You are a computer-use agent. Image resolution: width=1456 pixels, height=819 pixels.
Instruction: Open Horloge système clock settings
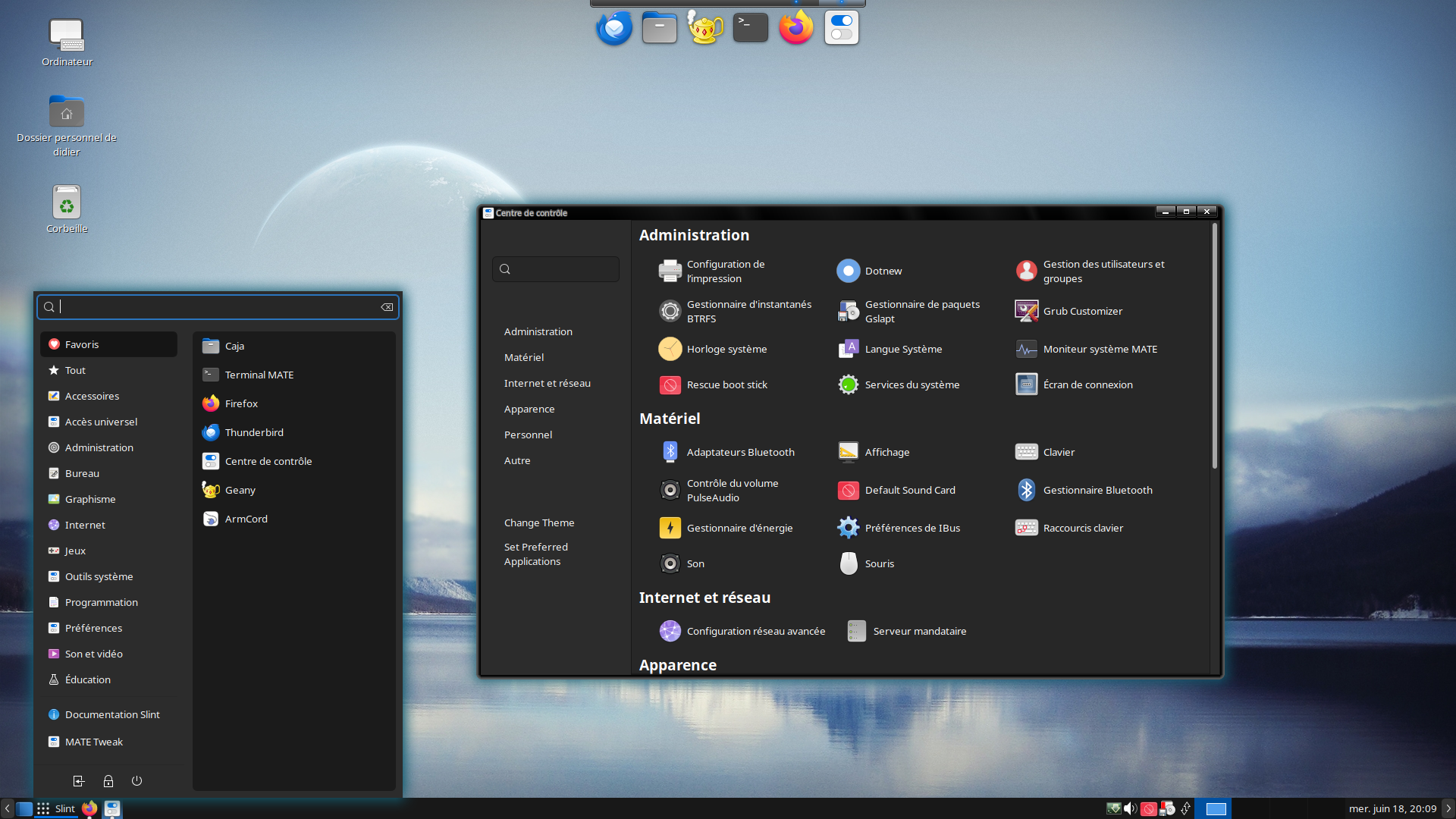pyautogui.click(x=726, y=349)
